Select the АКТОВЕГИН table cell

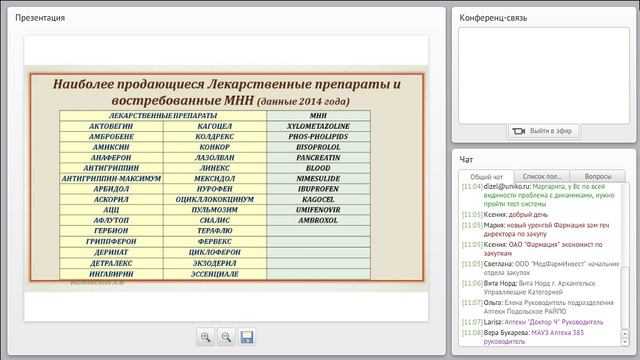click(111, 126)
